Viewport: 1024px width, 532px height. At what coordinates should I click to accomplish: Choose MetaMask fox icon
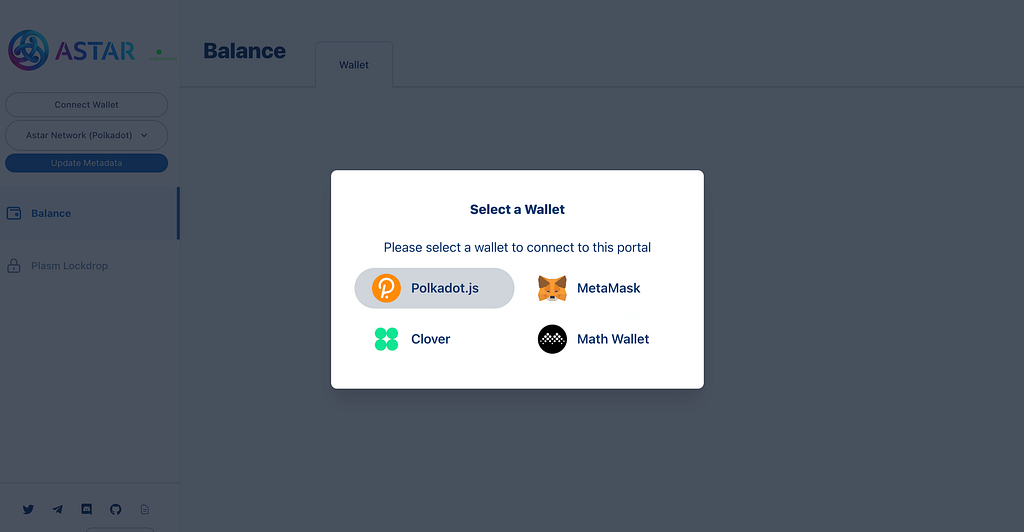(552, 288)
